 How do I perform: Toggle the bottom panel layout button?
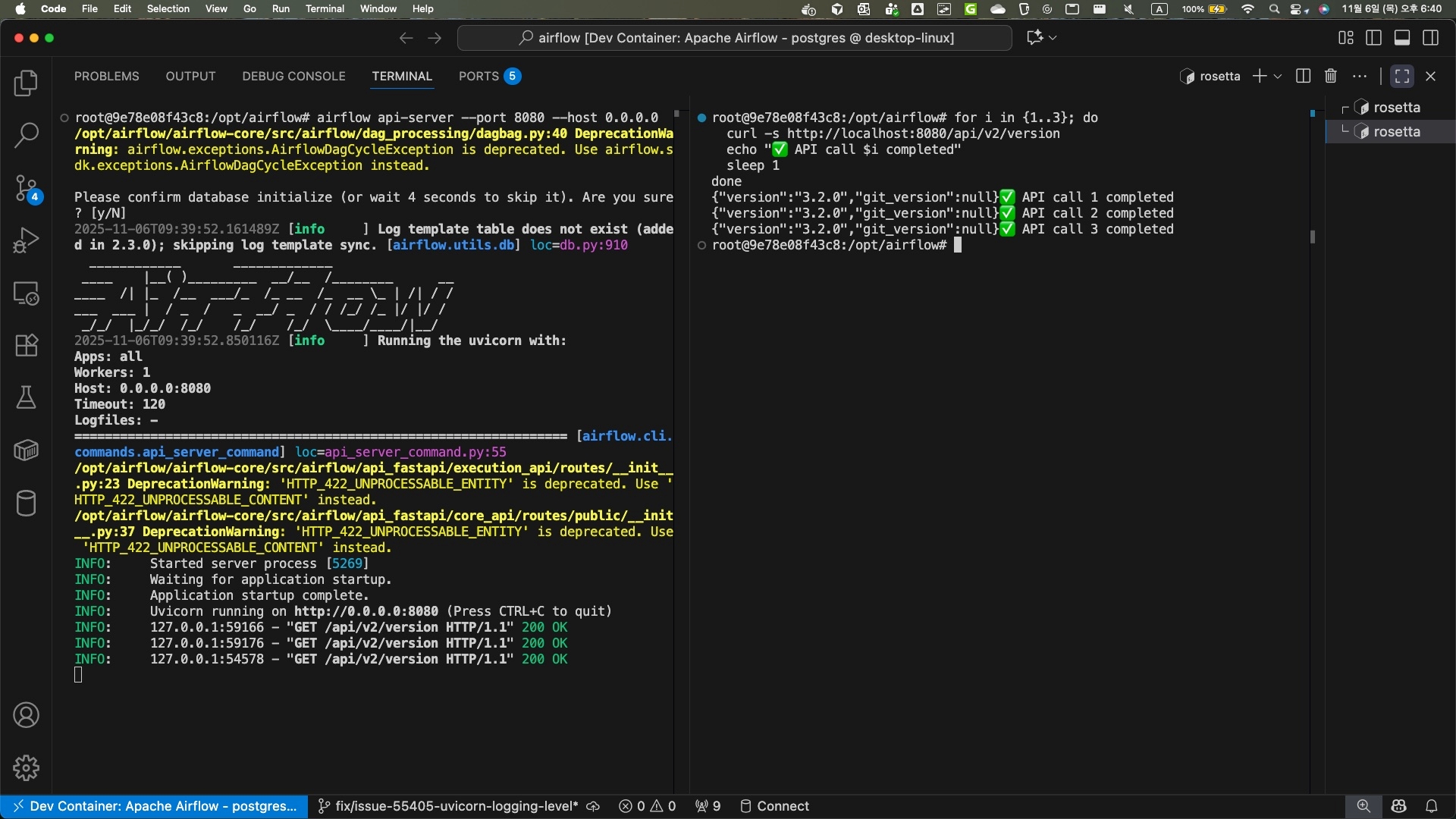point(1401,38)
